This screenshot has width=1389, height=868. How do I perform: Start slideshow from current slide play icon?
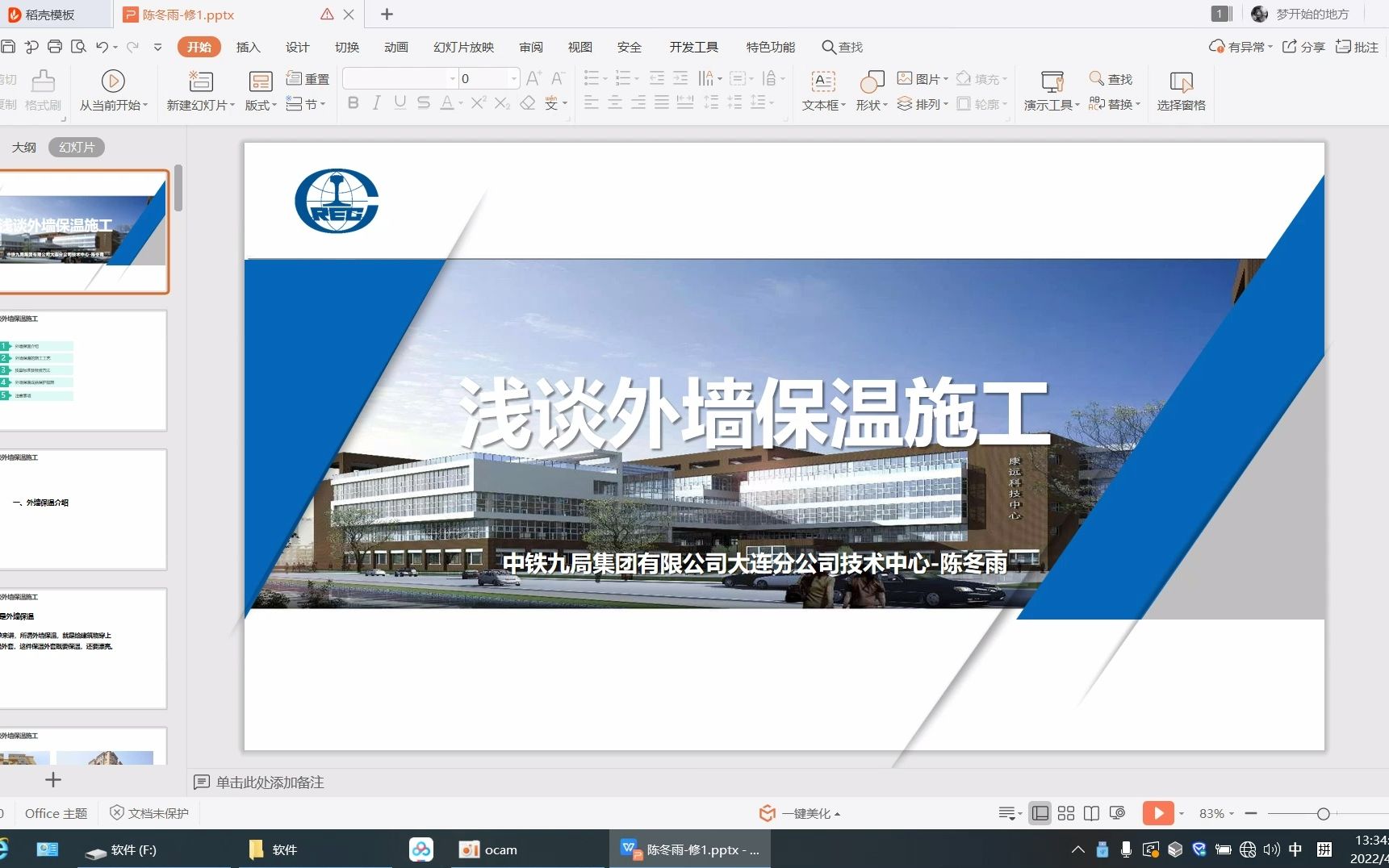tap(113, 81)
